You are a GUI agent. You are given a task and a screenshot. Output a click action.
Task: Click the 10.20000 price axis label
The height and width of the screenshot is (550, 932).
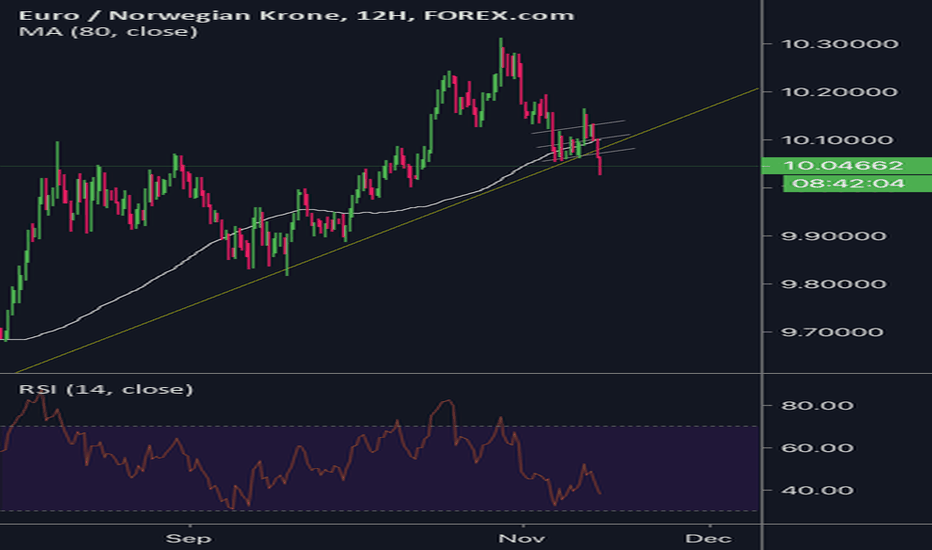pos(839,92)
